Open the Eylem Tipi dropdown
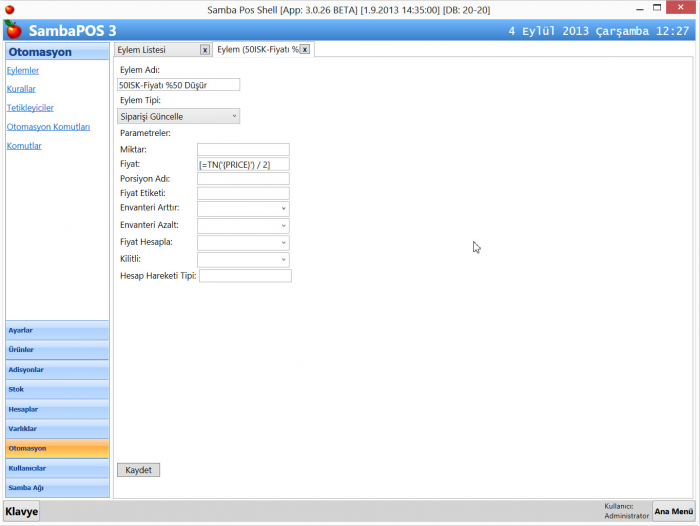Image resolution: width=700 pixels, height=526 pixels. [179, 116]
